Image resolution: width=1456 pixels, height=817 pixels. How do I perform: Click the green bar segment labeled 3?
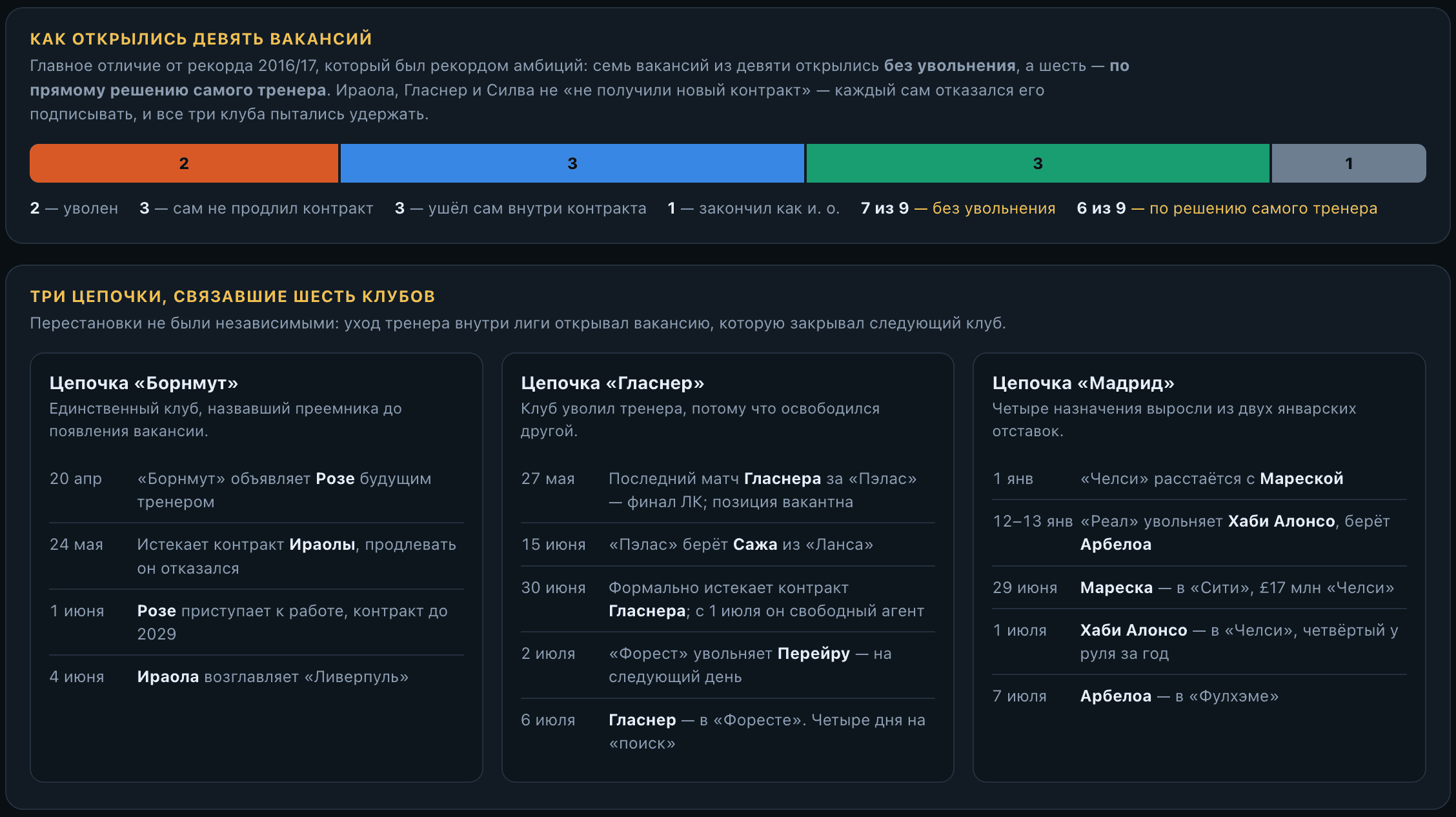(1038, 163)
